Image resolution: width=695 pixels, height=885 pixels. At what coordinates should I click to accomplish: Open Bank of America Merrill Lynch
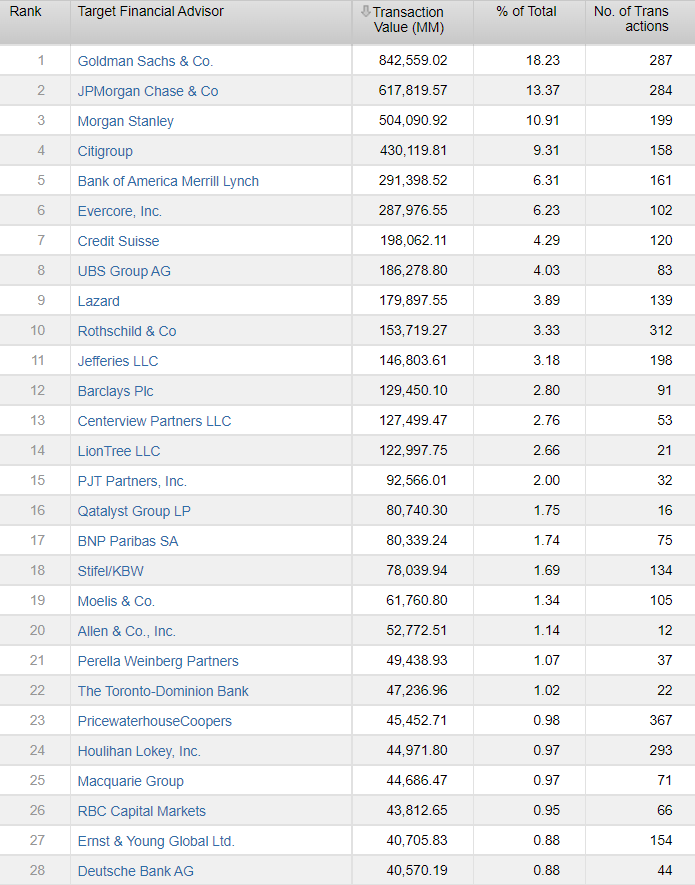click(x=168, y=181)
